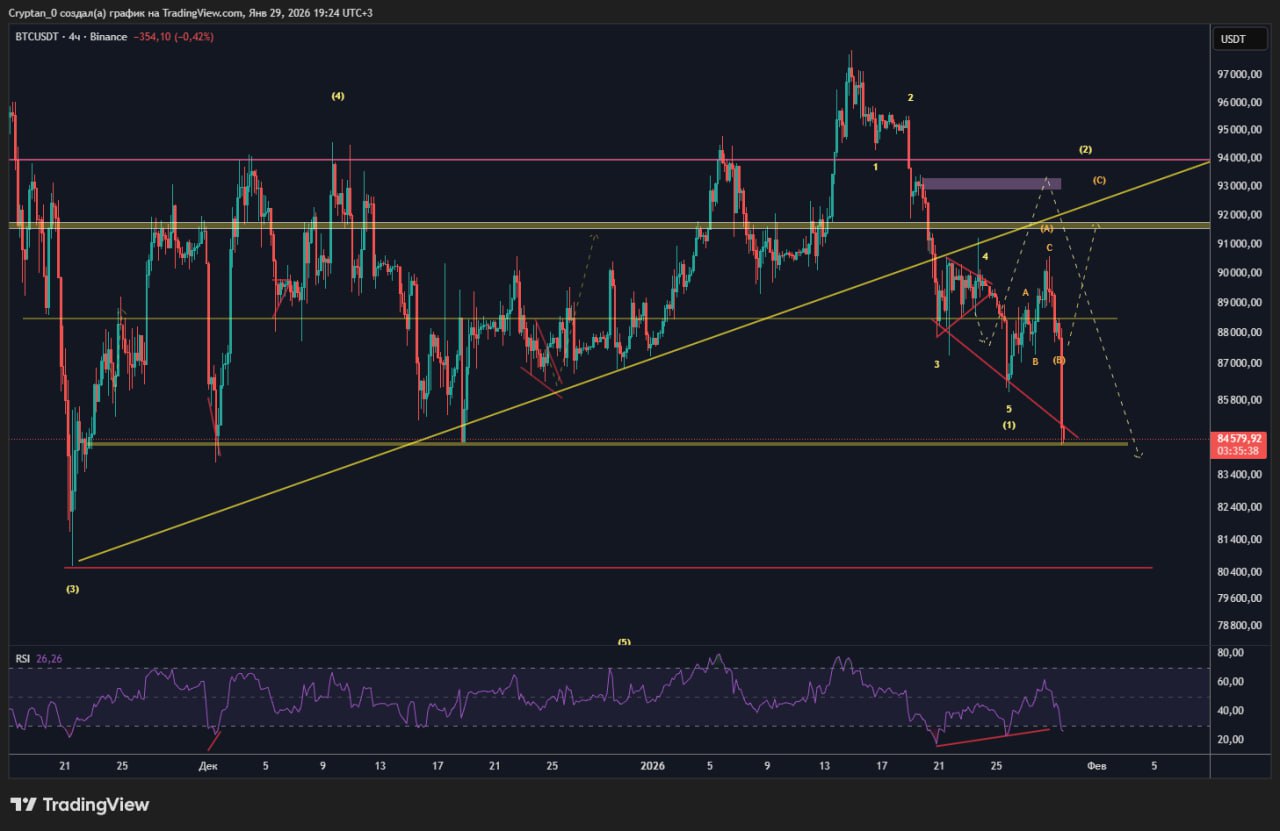Screen dimensions: 1280x831
Task: Select the (5) wave label above RSI pane
Action: pyautogui.click(x=624, y=642)
